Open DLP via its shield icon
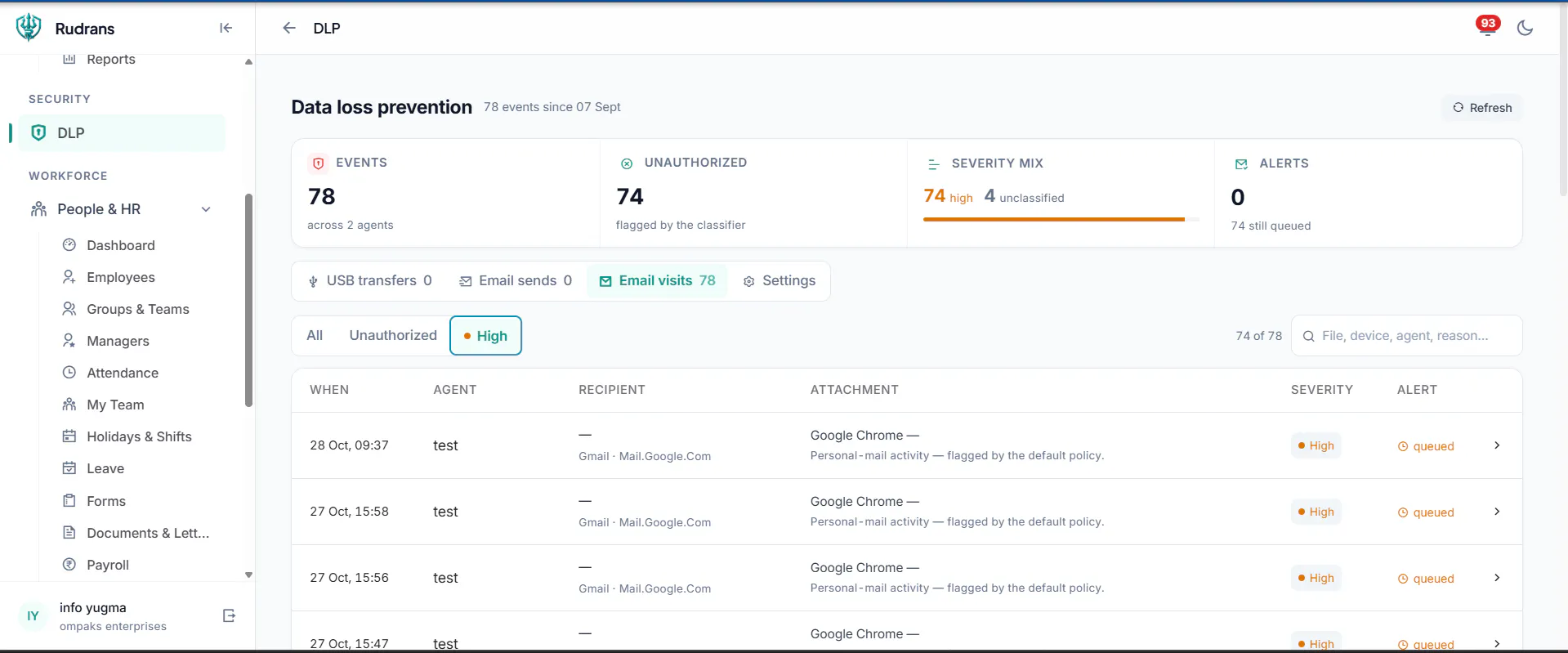Viewport: 1568px width, 653px height. [x=38, y=132]
